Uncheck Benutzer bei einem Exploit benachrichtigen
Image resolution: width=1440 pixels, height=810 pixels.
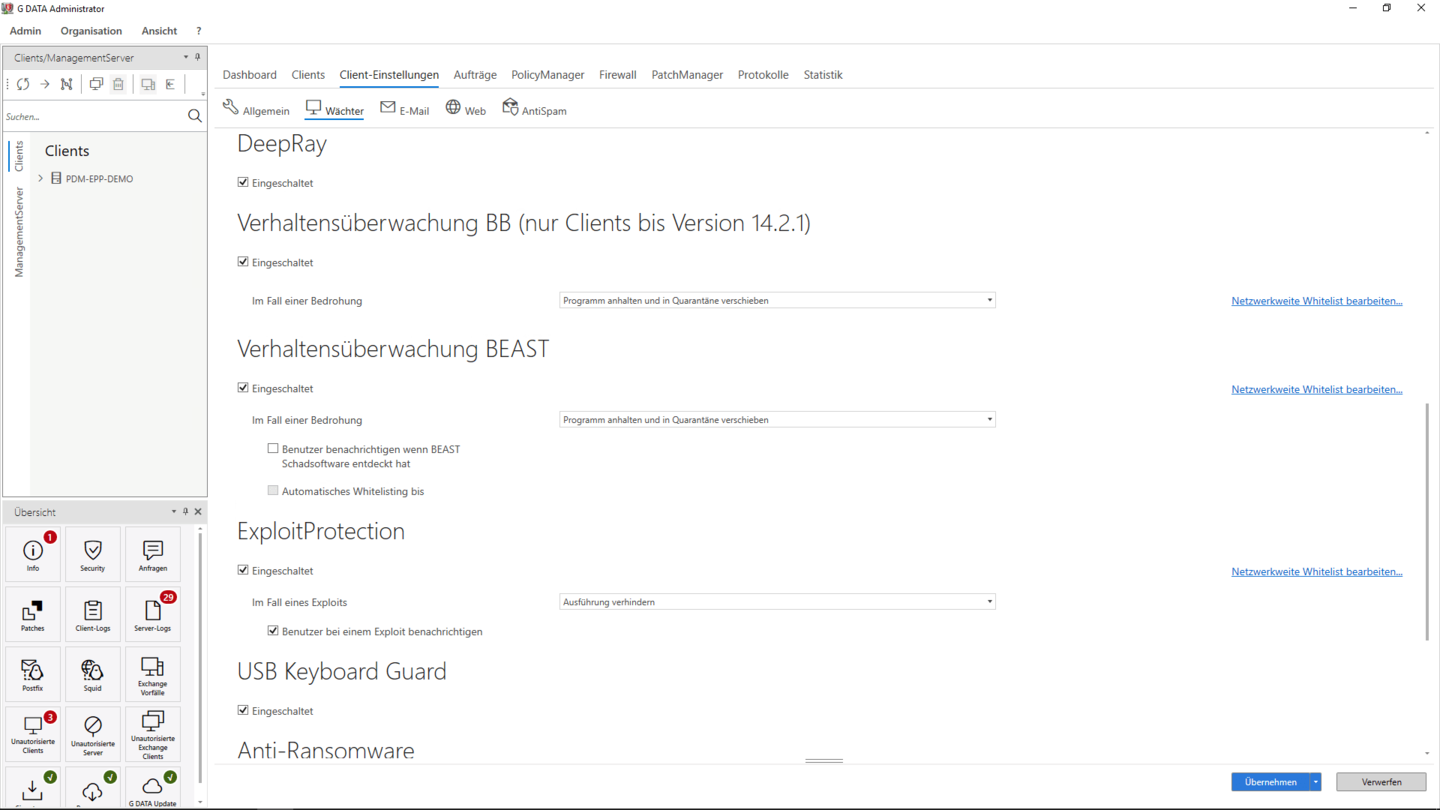[273, 631]
